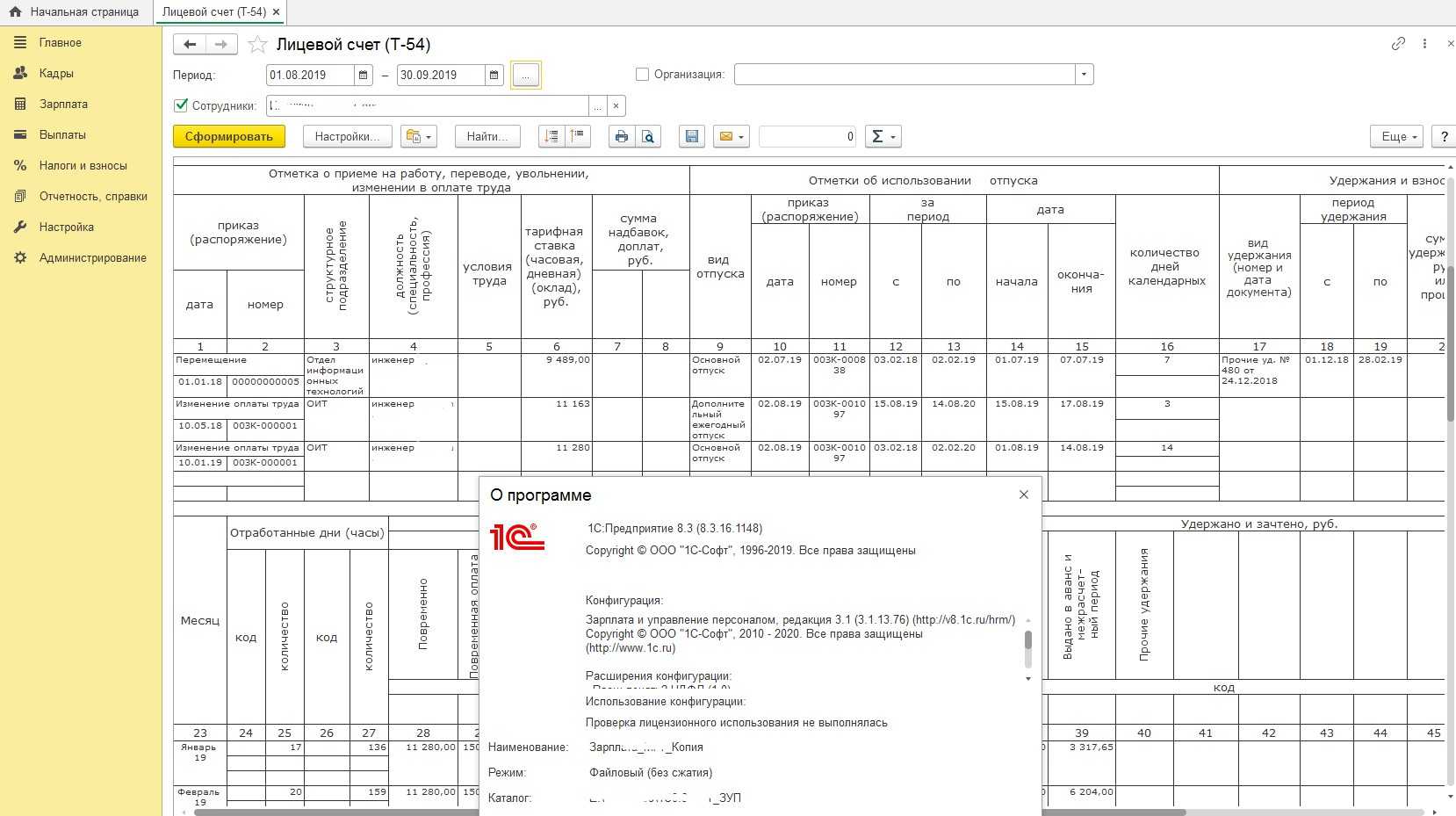Open Налоги и взносы section
Screen dimensions: 1456x816
[x=83, y=165]
